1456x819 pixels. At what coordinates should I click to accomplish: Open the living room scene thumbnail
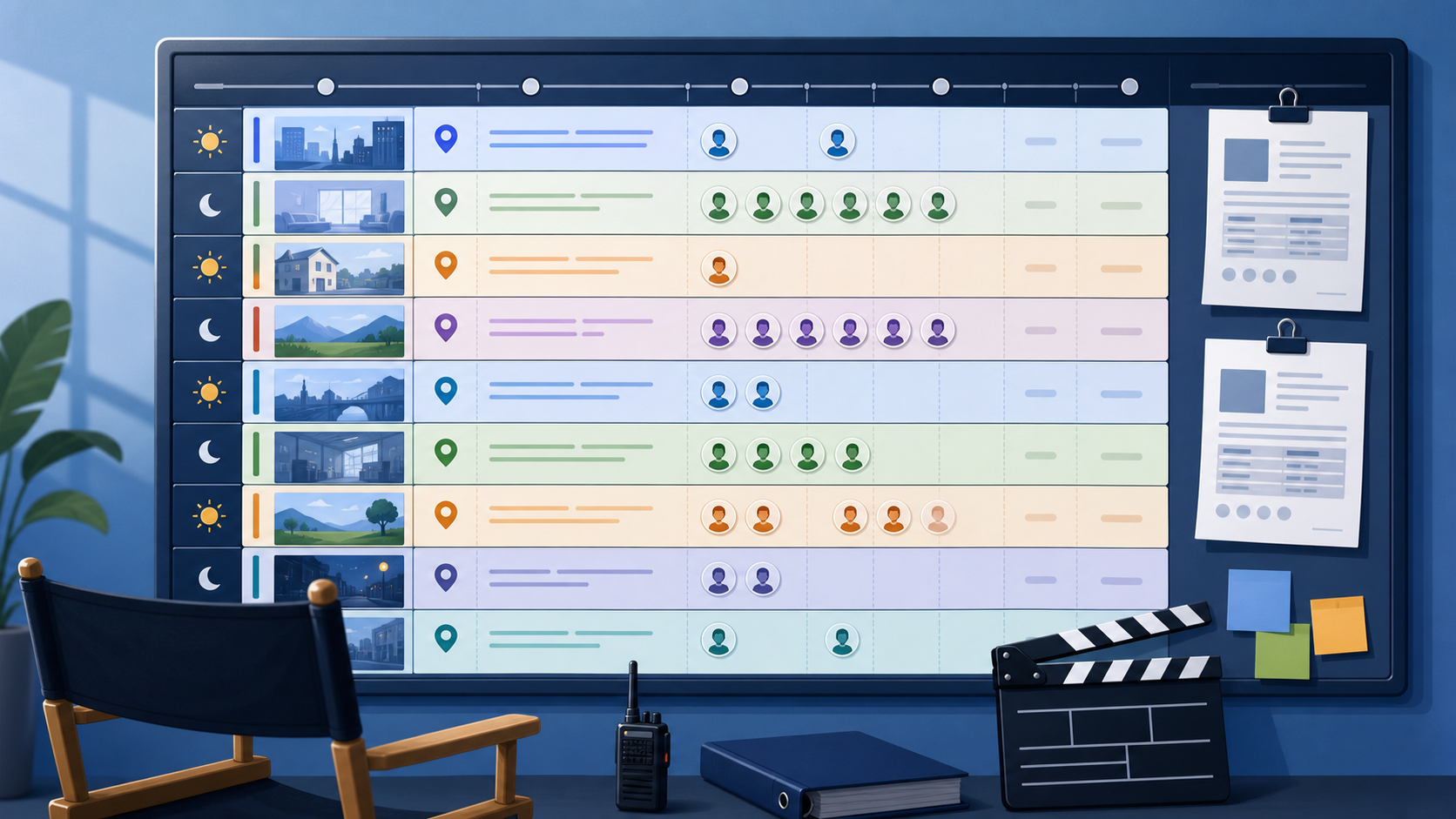[339, 205]
